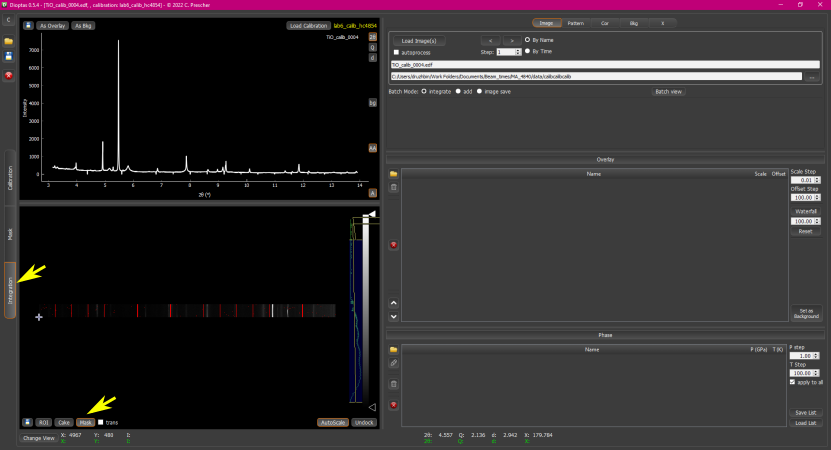Clear overlays with the Overlay red X icon
This screenshot has width=831, height=450.
coord(393,245)
